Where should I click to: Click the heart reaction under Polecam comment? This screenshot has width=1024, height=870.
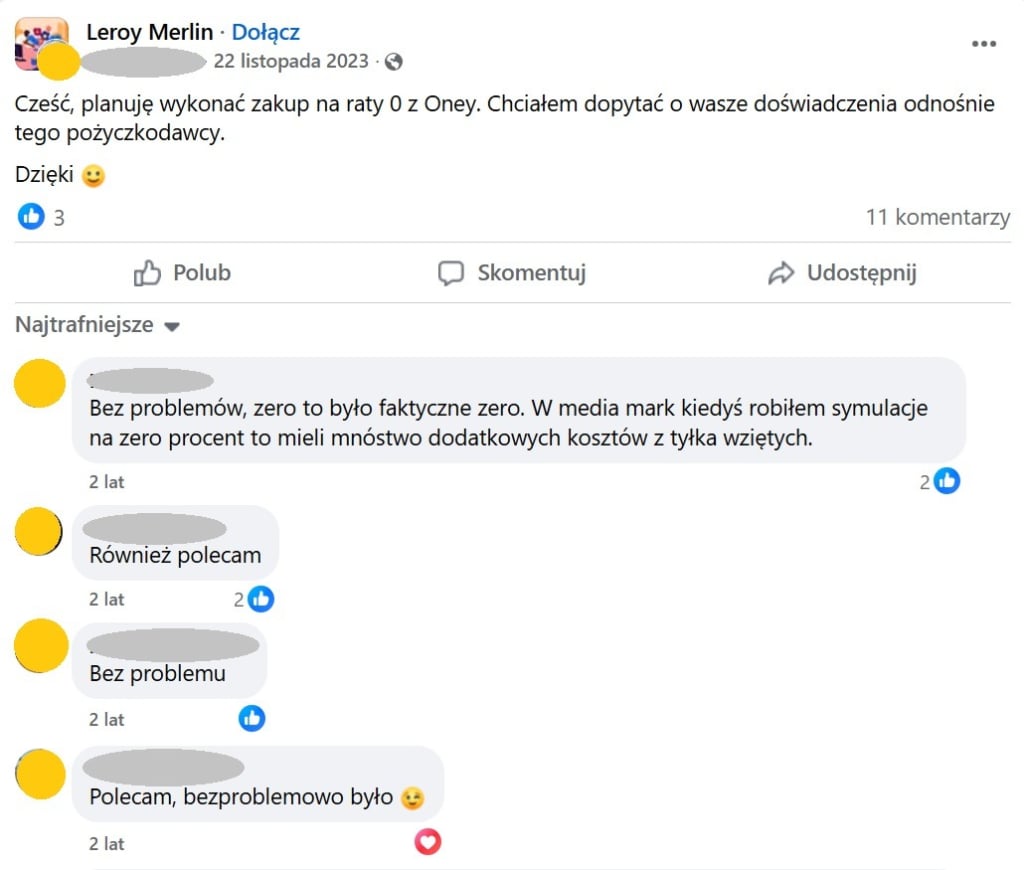pos(427,843)
